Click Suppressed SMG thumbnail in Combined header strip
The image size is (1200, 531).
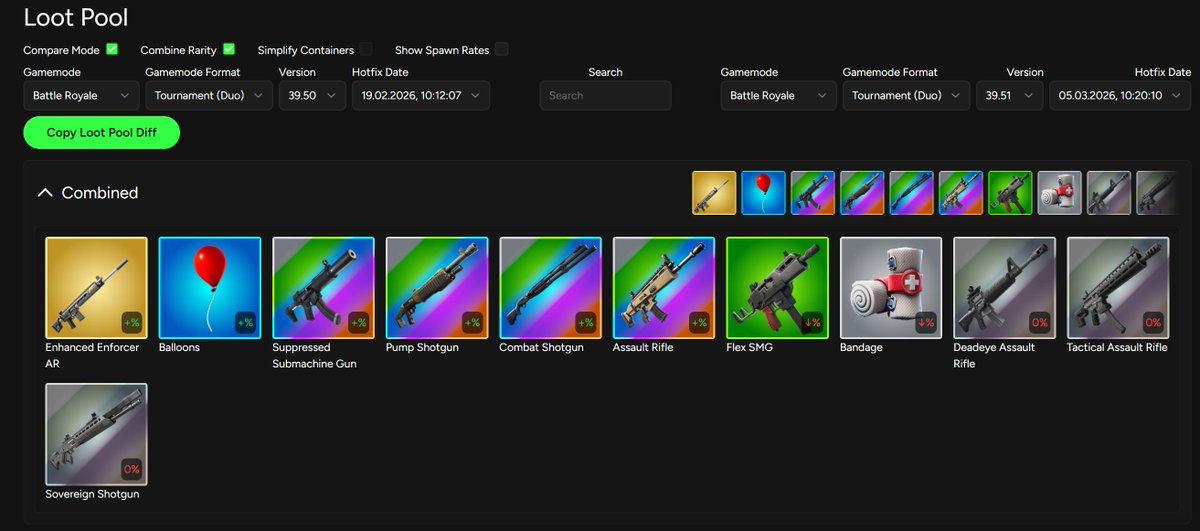(813, 192)
